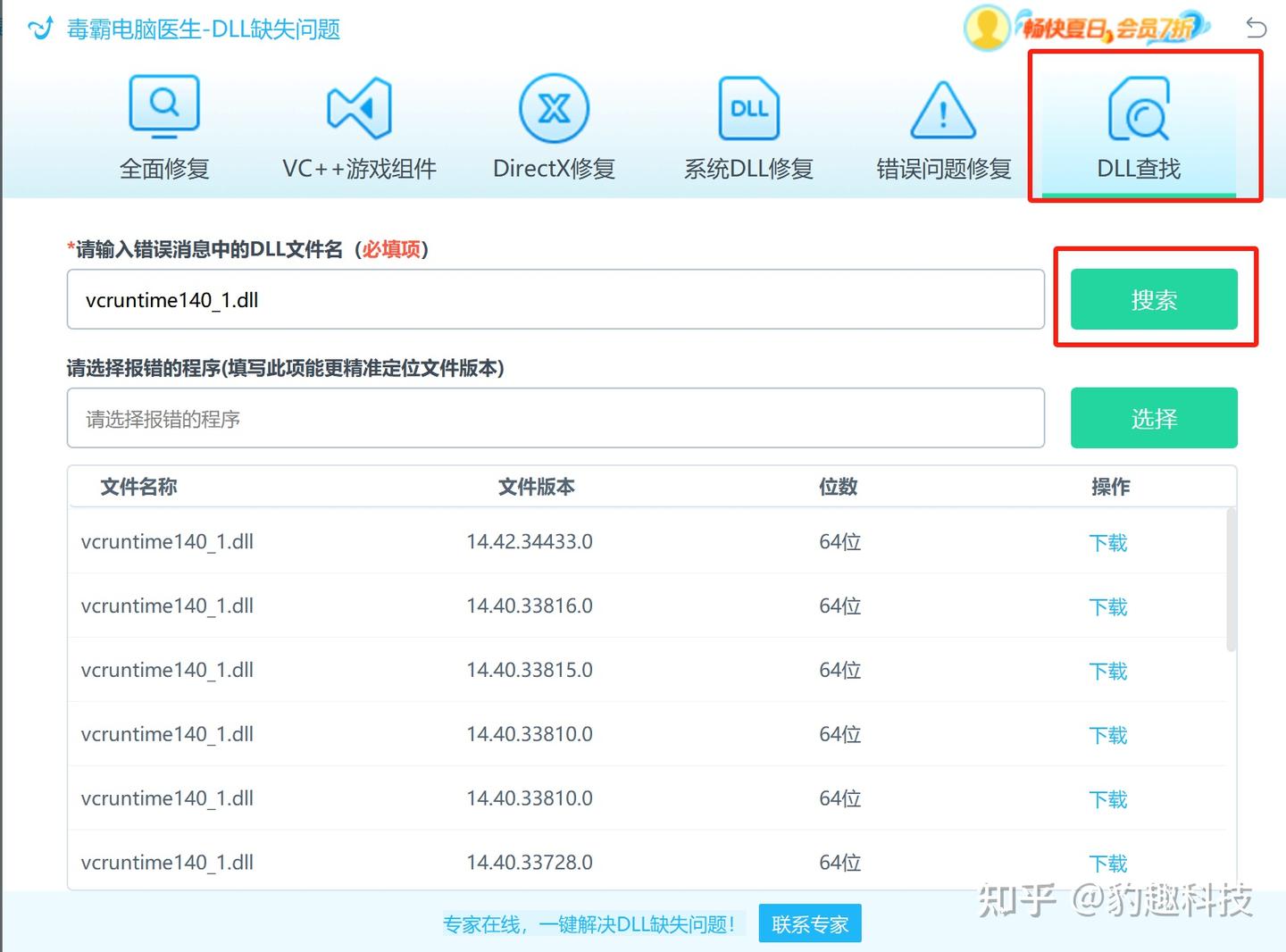Select the DLL查找 tab icon
1286x952 pixels.
tap(1139, 109)
